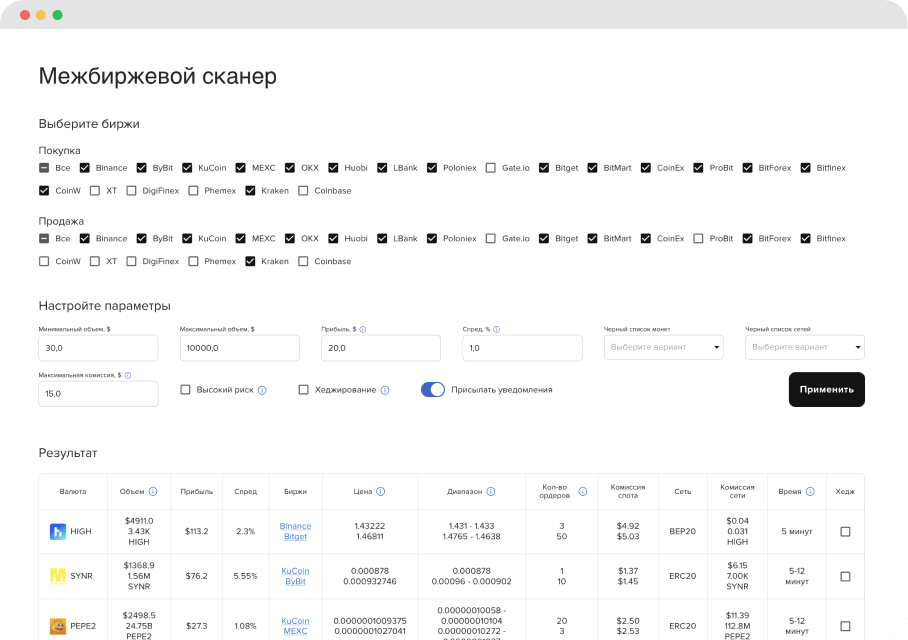Click Минимальный объем input field
908x640 pixels.
pos(98,348)
